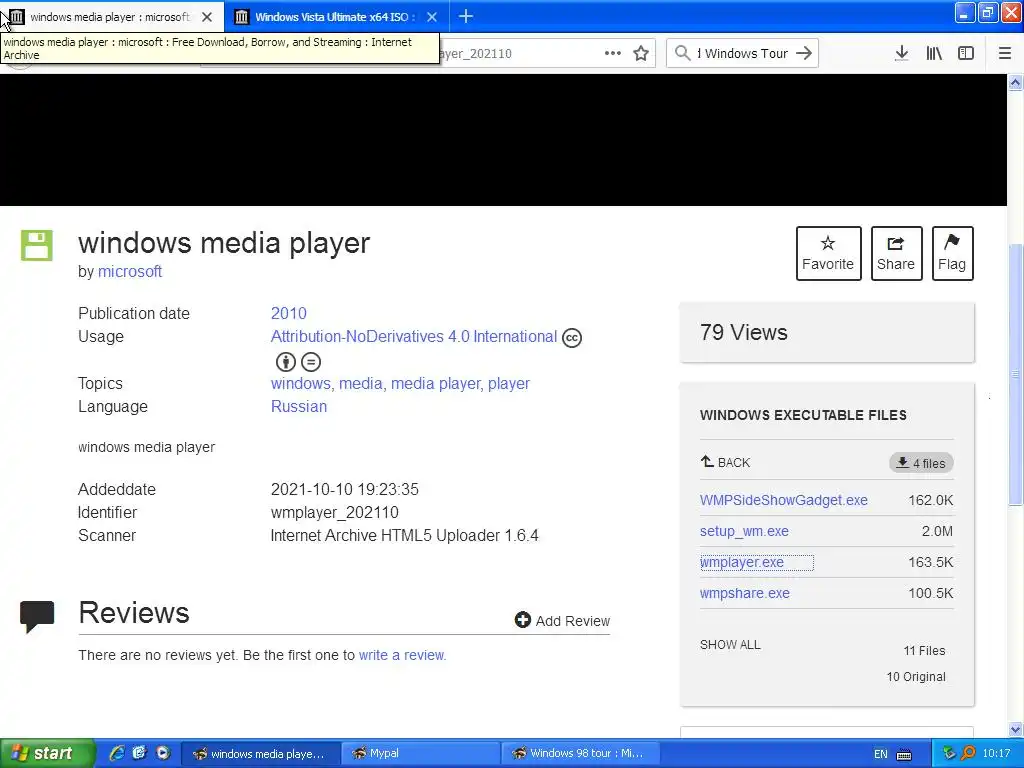This screenshot has width=1024, height=768.
Task: Launch Windows Media Player quick launch icon
Action: click(x=163, y=753)
